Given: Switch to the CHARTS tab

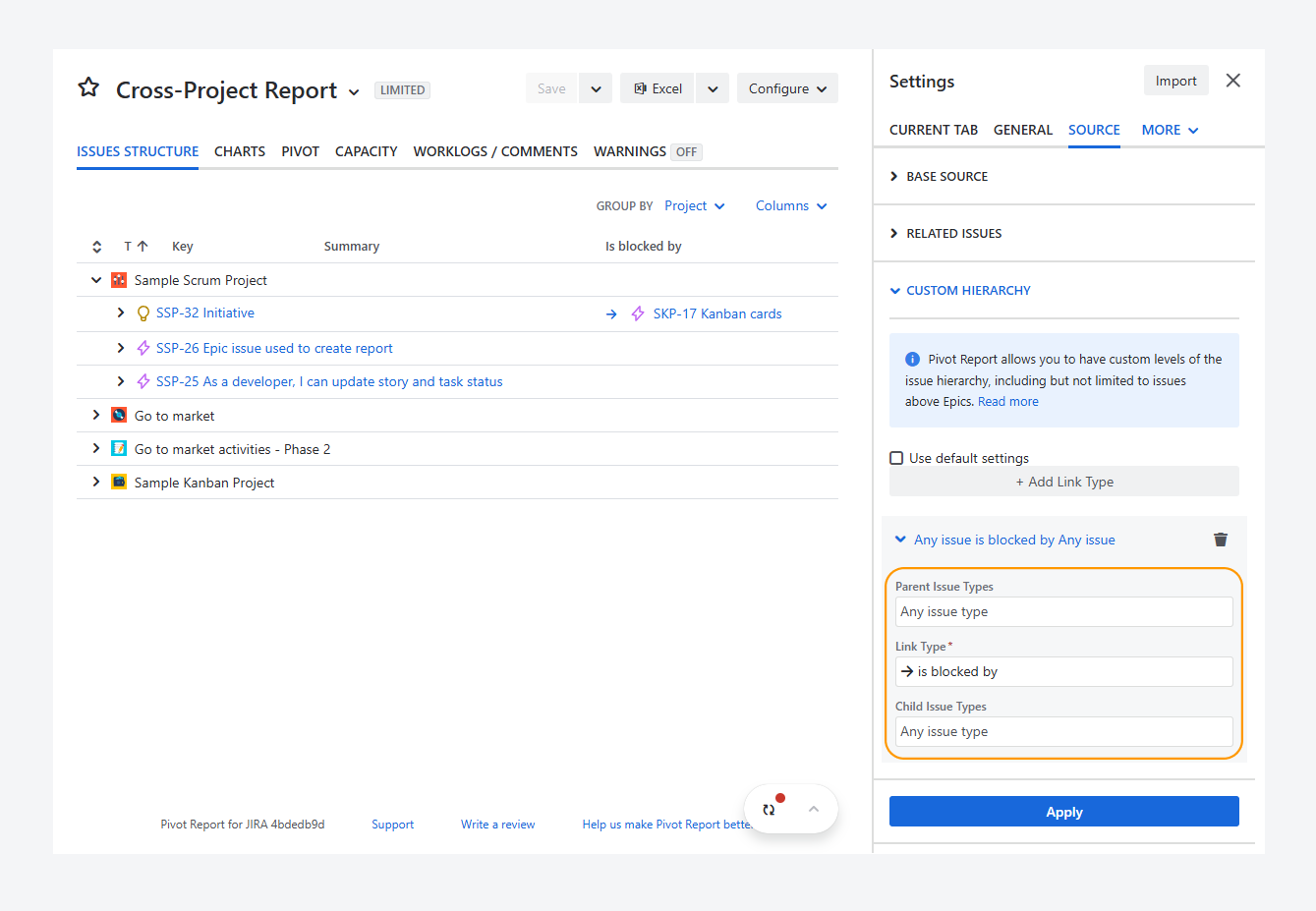Looking at the screenshot, I should (240, 151).
